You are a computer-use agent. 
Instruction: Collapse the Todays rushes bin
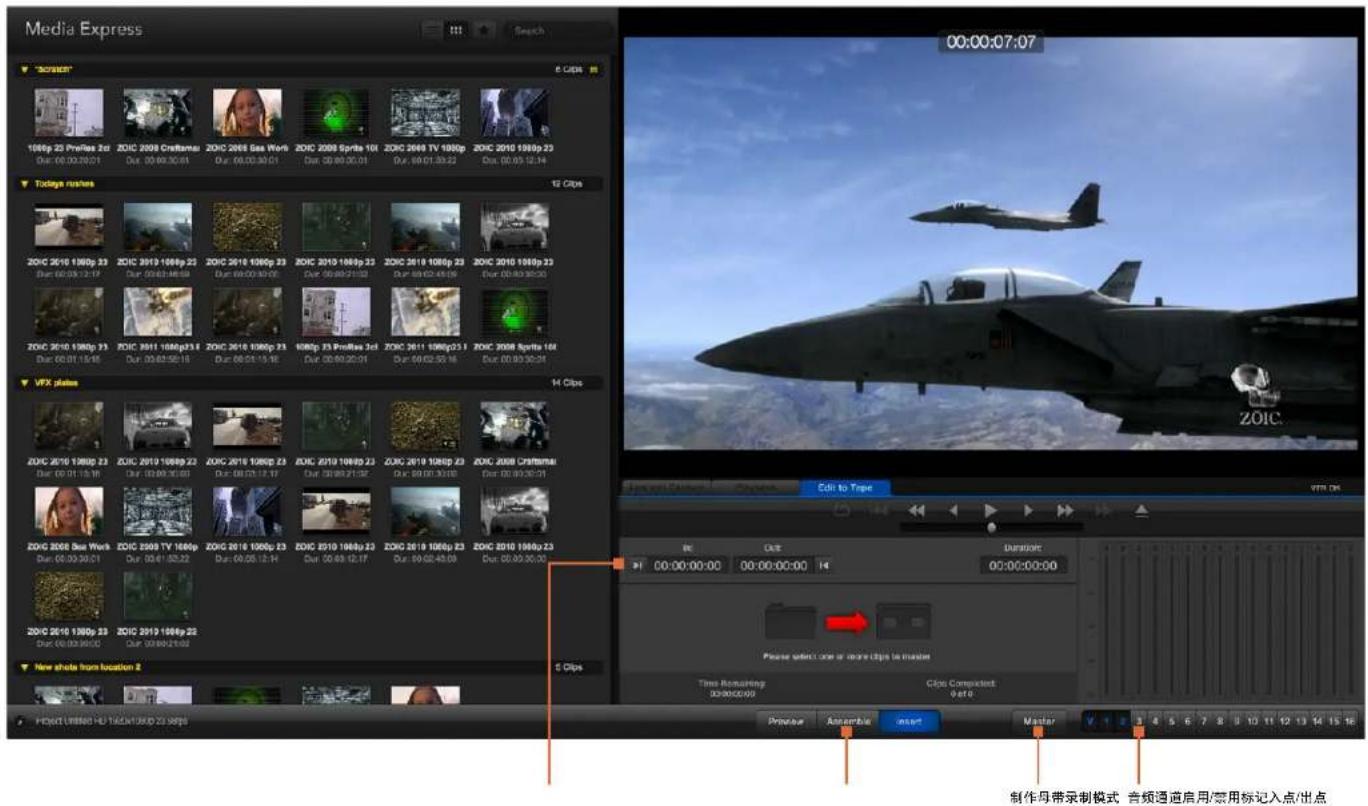pyautogui.click(x=25, y=184)
